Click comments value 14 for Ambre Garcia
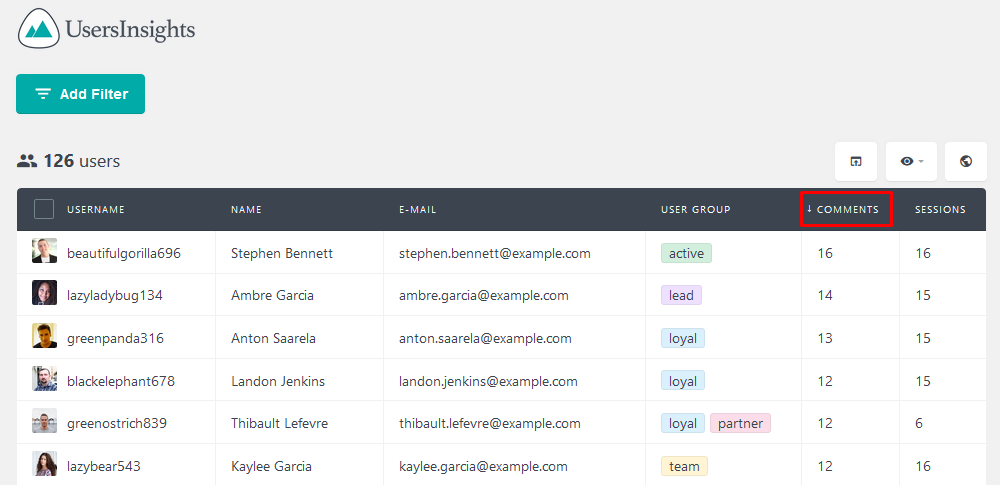 click(x=825, y=295)
